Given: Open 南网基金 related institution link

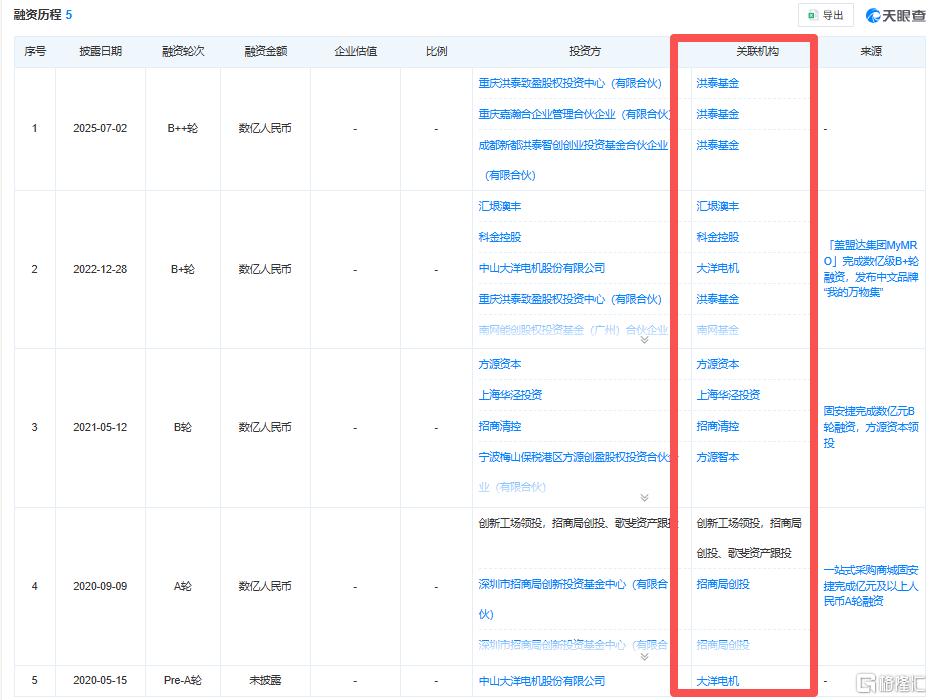Looking at the screenshot, I should 717,330.
